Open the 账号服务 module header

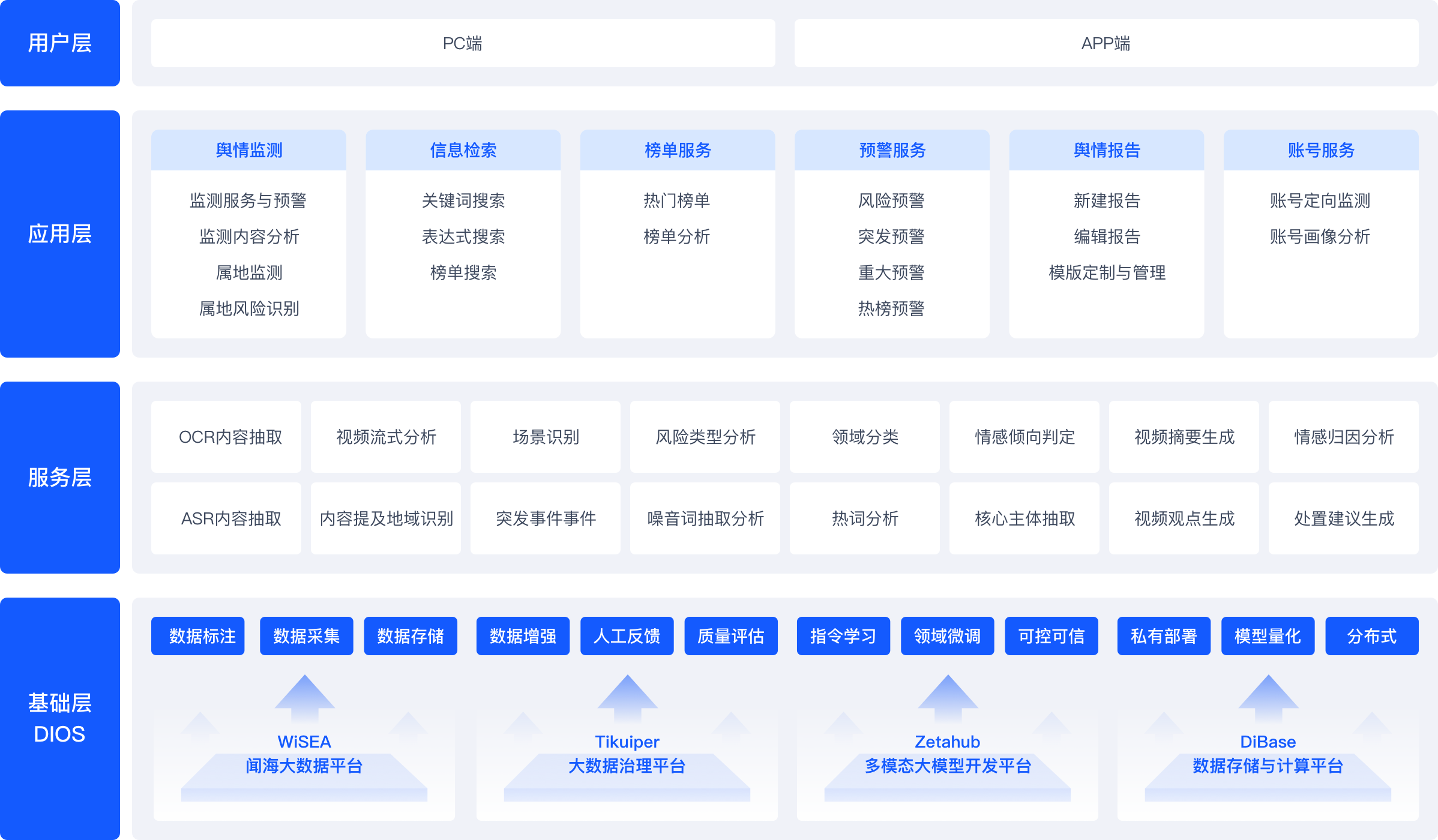1321,150
